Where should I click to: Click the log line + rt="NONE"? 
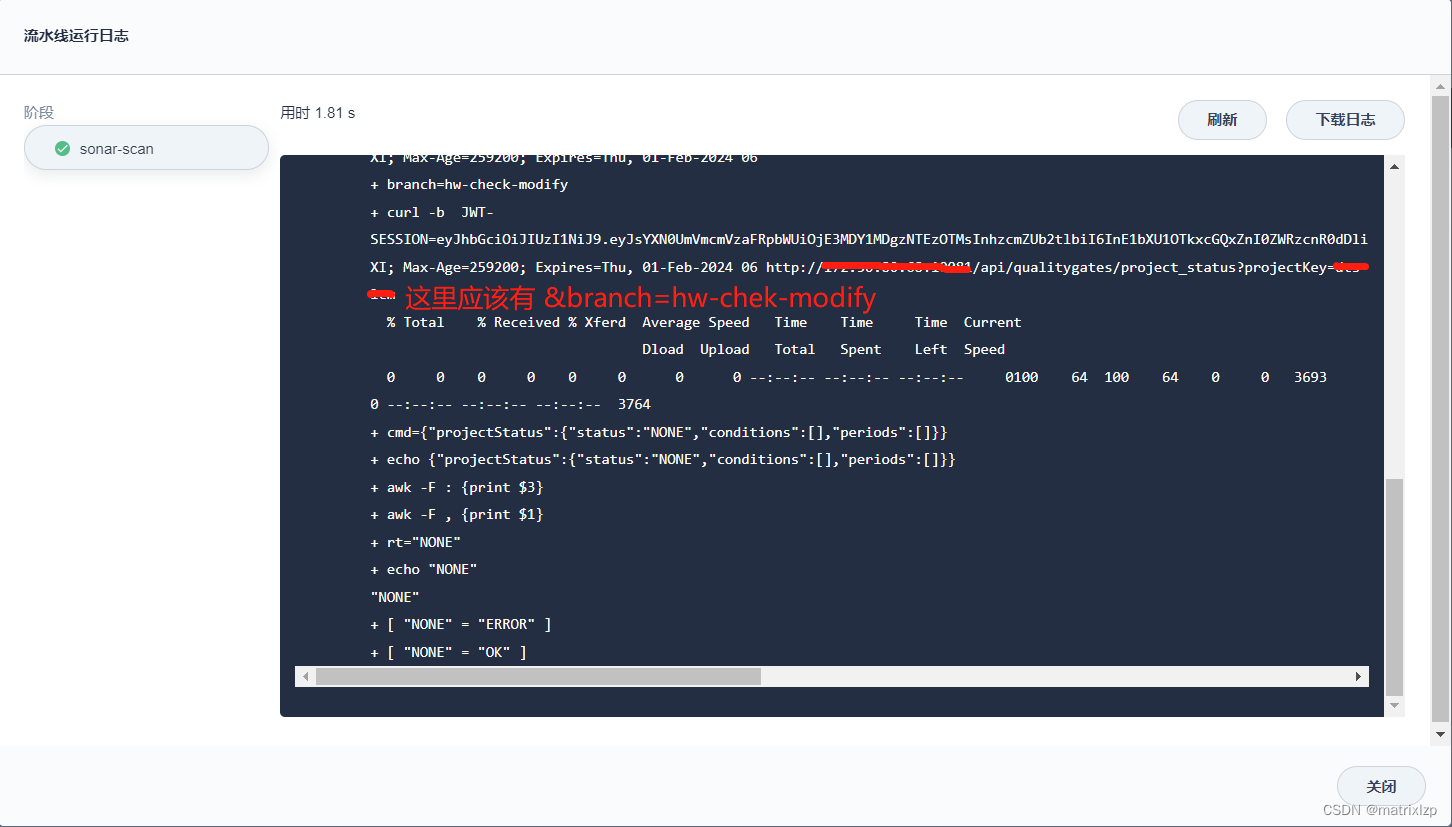click(x=416, y=543)
